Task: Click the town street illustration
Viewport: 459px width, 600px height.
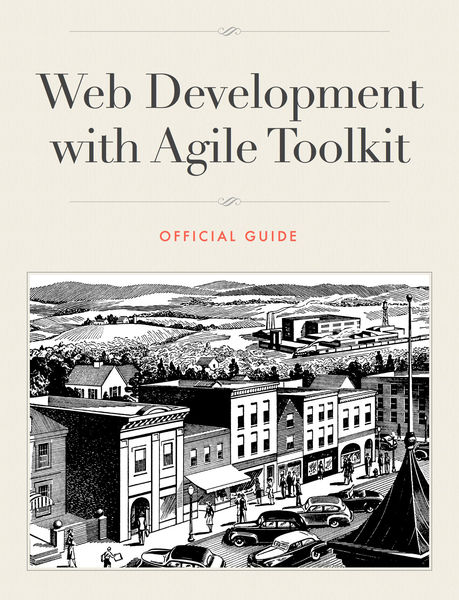Action: point(230,421)
